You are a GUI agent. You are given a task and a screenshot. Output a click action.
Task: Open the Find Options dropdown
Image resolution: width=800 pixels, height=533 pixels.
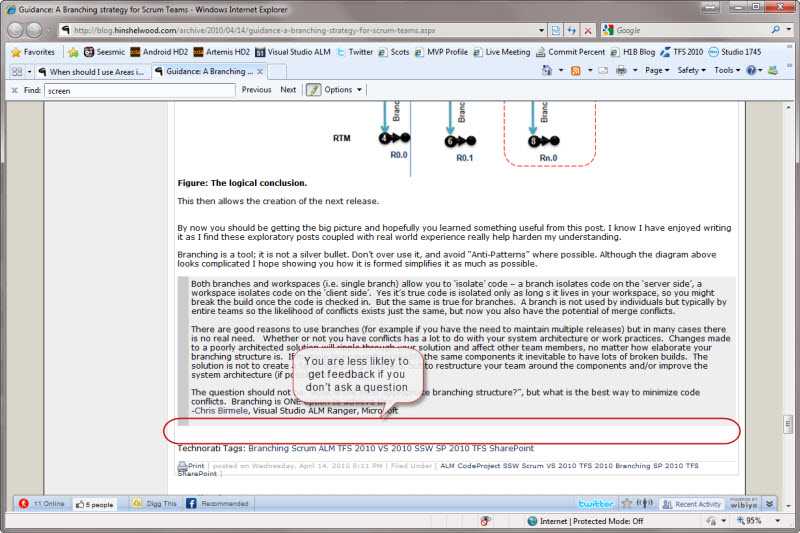coord(342,90)
